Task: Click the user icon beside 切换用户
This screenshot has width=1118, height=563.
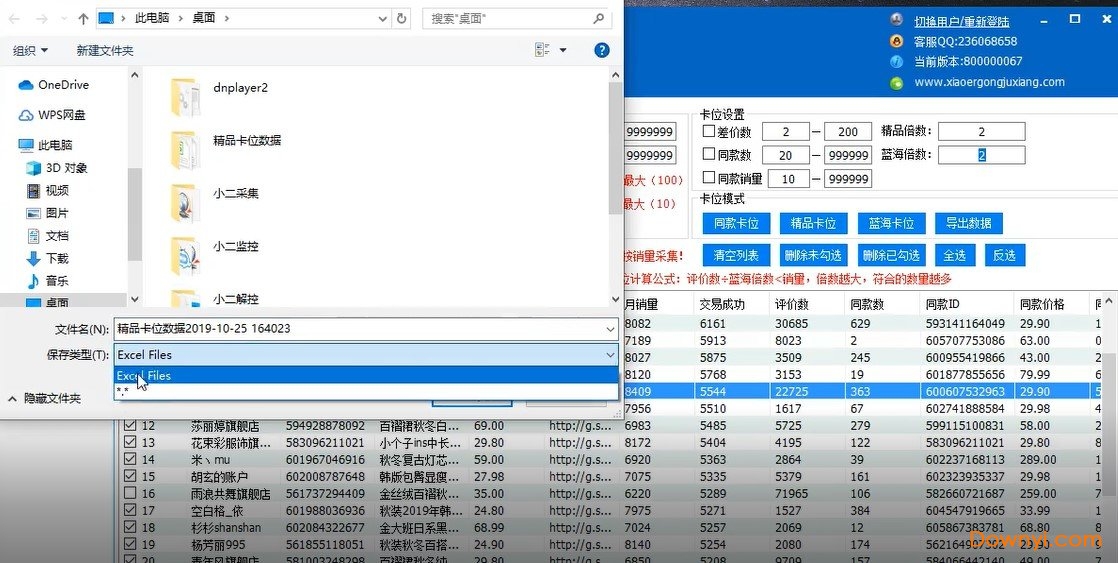Action: [896, 20]
